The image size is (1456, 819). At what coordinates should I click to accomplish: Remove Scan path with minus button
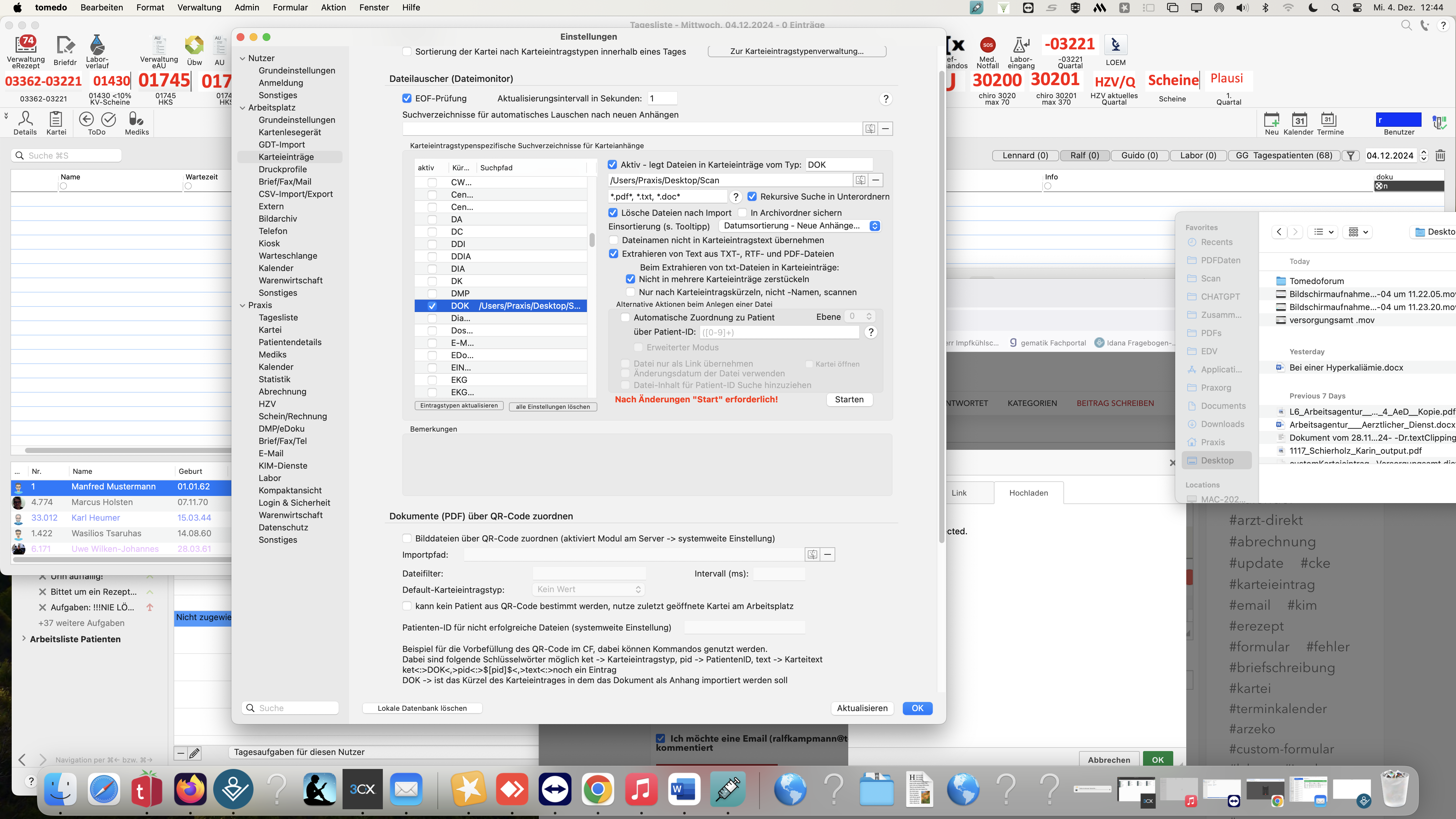(876, 180)
